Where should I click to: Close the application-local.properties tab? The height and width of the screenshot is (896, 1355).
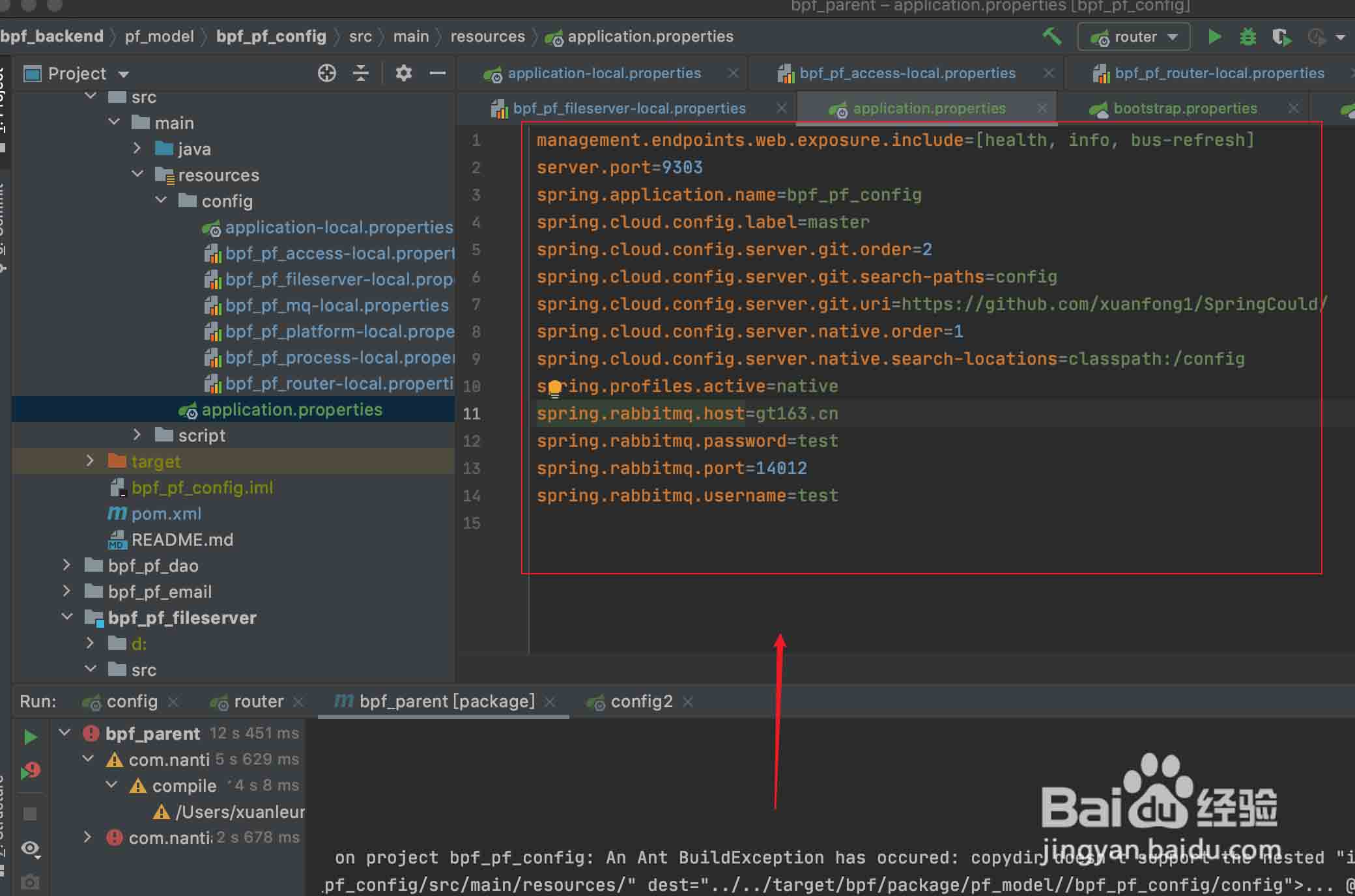[733, 73]
